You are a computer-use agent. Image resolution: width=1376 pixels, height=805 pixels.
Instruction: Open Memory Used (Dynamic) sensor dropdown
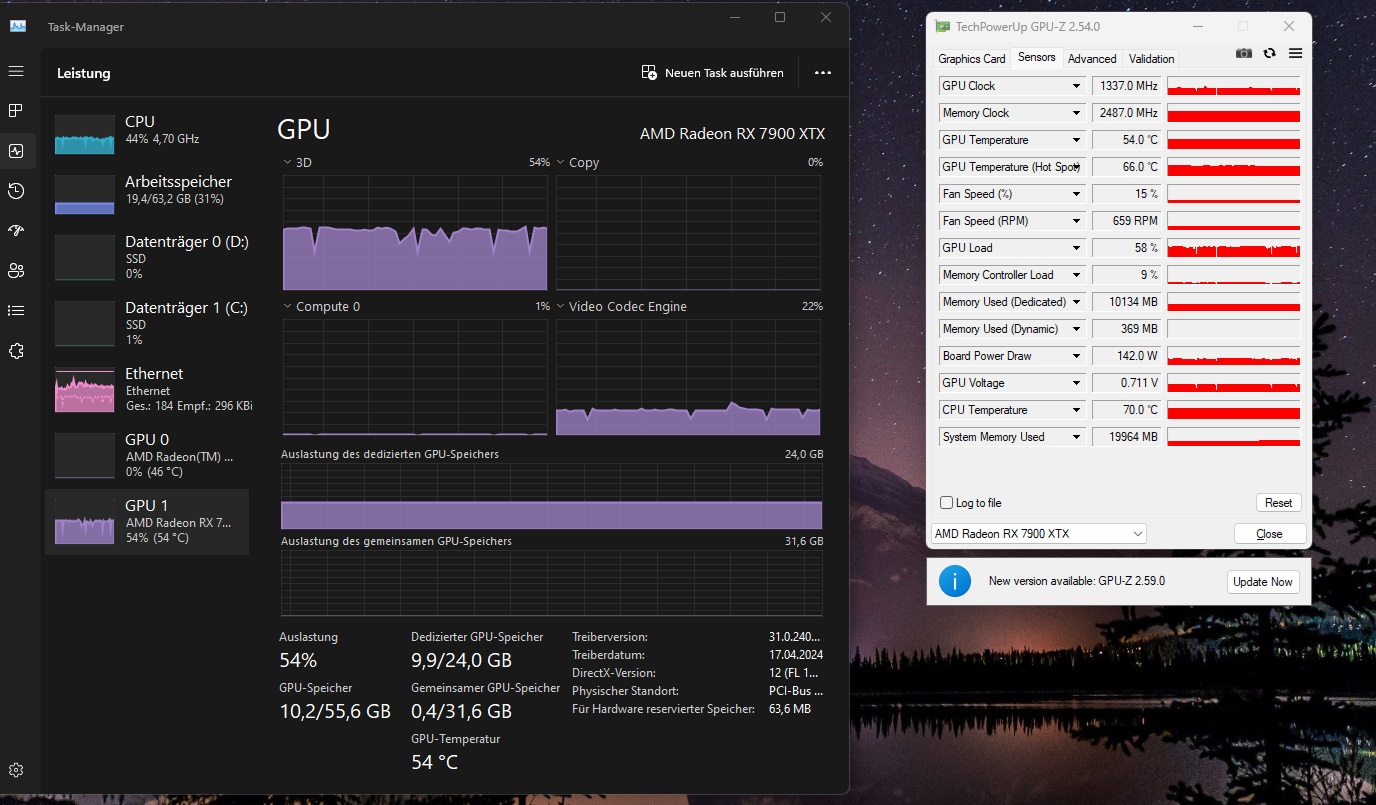click(x=1077, y=329)
